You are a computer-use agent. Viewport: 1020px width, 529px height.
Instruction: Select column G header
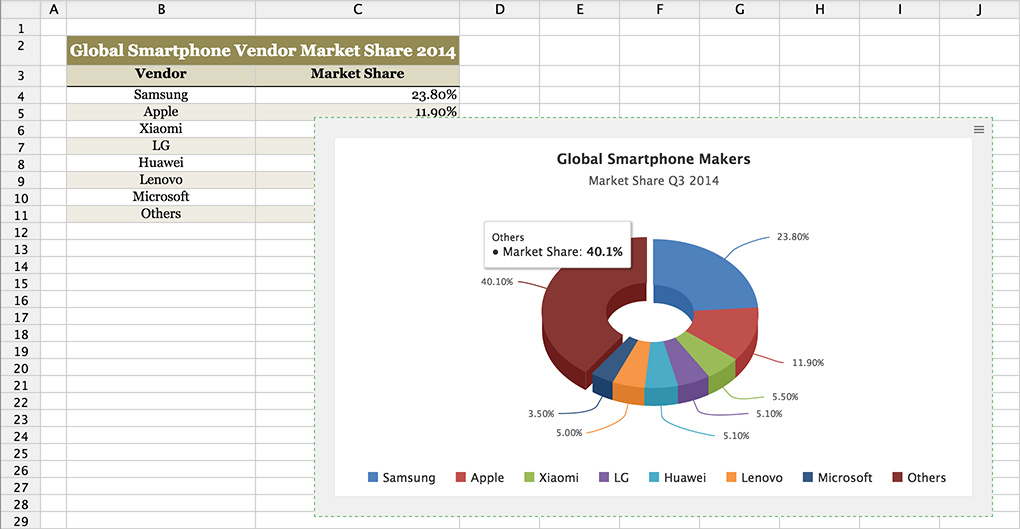point(739,9)
